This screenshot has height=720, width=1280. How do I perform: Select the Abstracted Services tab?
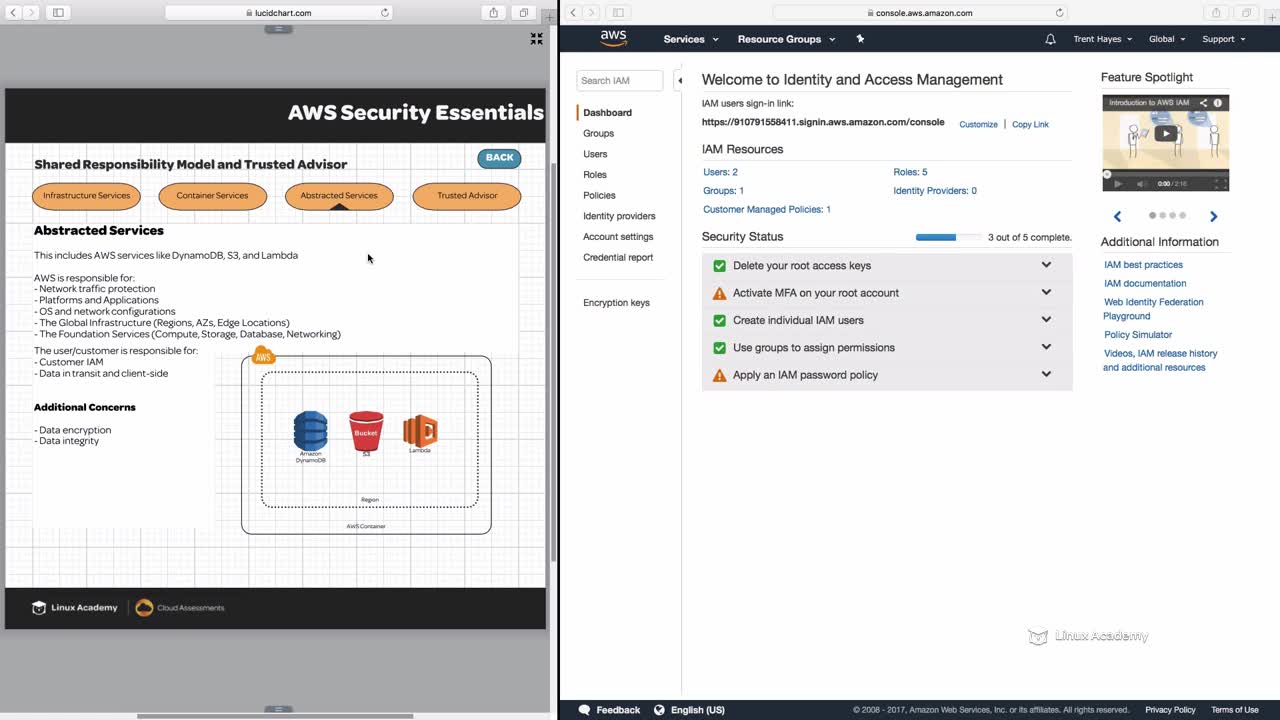coord(339,196)
